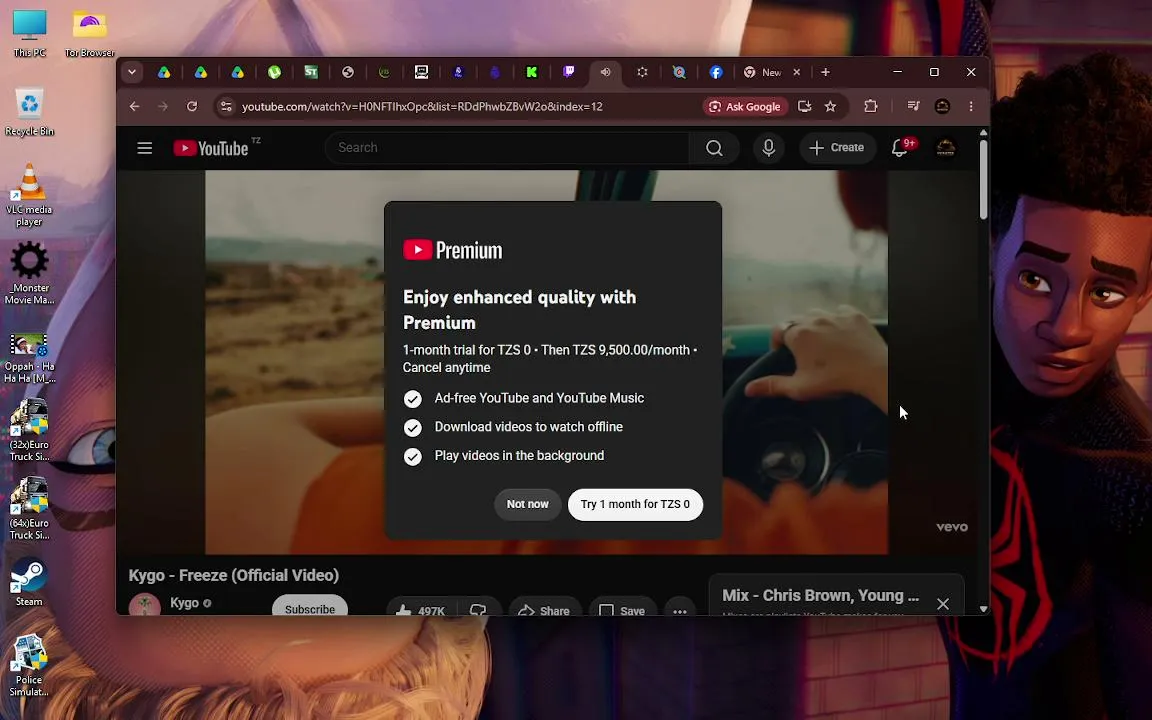The width and height of the screenshot is (1152, 720).
Task: Focus the YouTube search field
Action: click(x=507, y=148)
